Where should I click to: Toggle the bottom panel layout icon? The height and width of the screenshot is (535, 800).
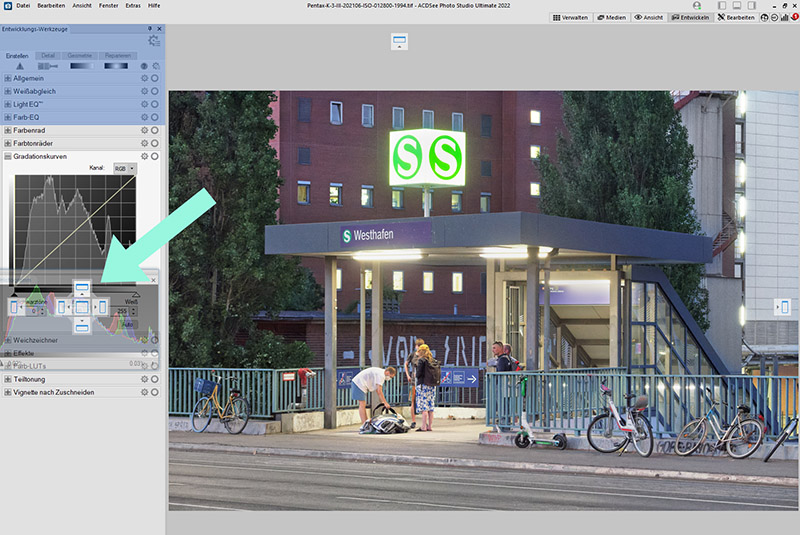(737, 6)
